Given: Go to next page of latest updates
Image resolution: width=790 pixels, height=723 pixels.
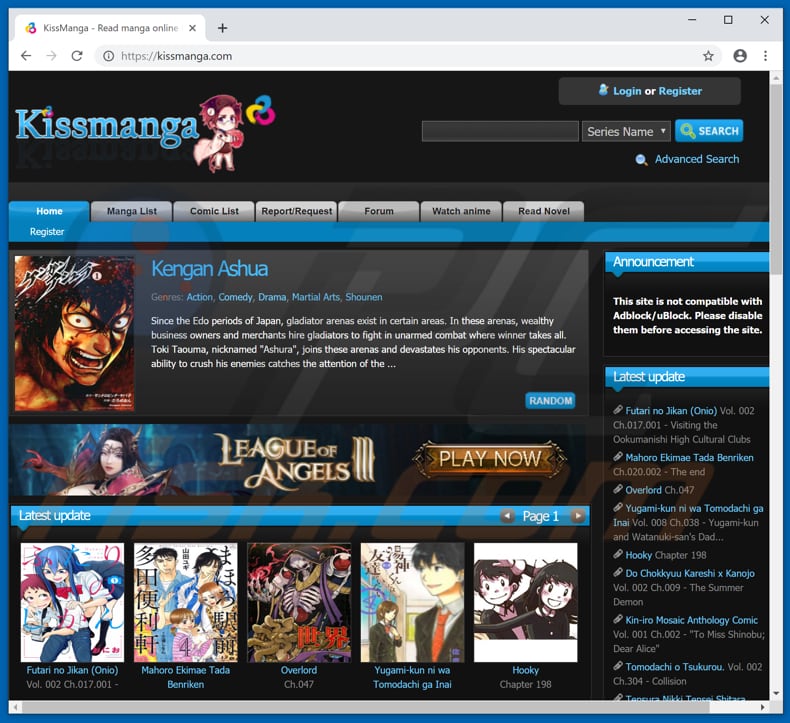Looking at the screenshot, I should coord(577,516).
